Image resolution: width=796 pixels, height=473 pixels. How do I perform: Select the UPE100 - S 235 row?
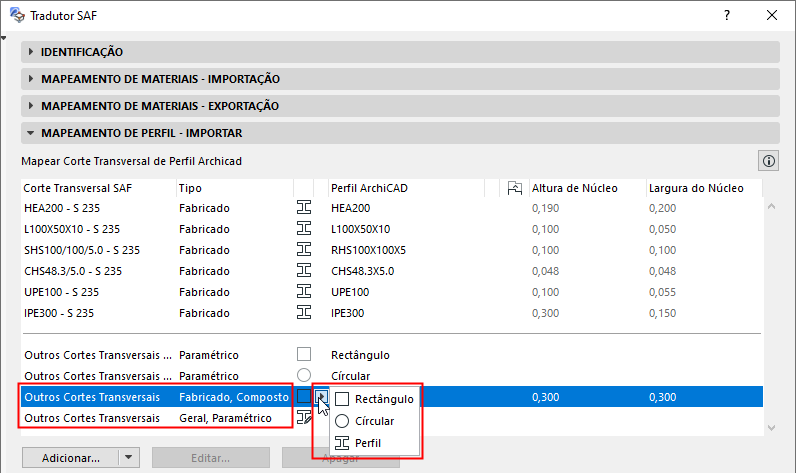[392, 292]
